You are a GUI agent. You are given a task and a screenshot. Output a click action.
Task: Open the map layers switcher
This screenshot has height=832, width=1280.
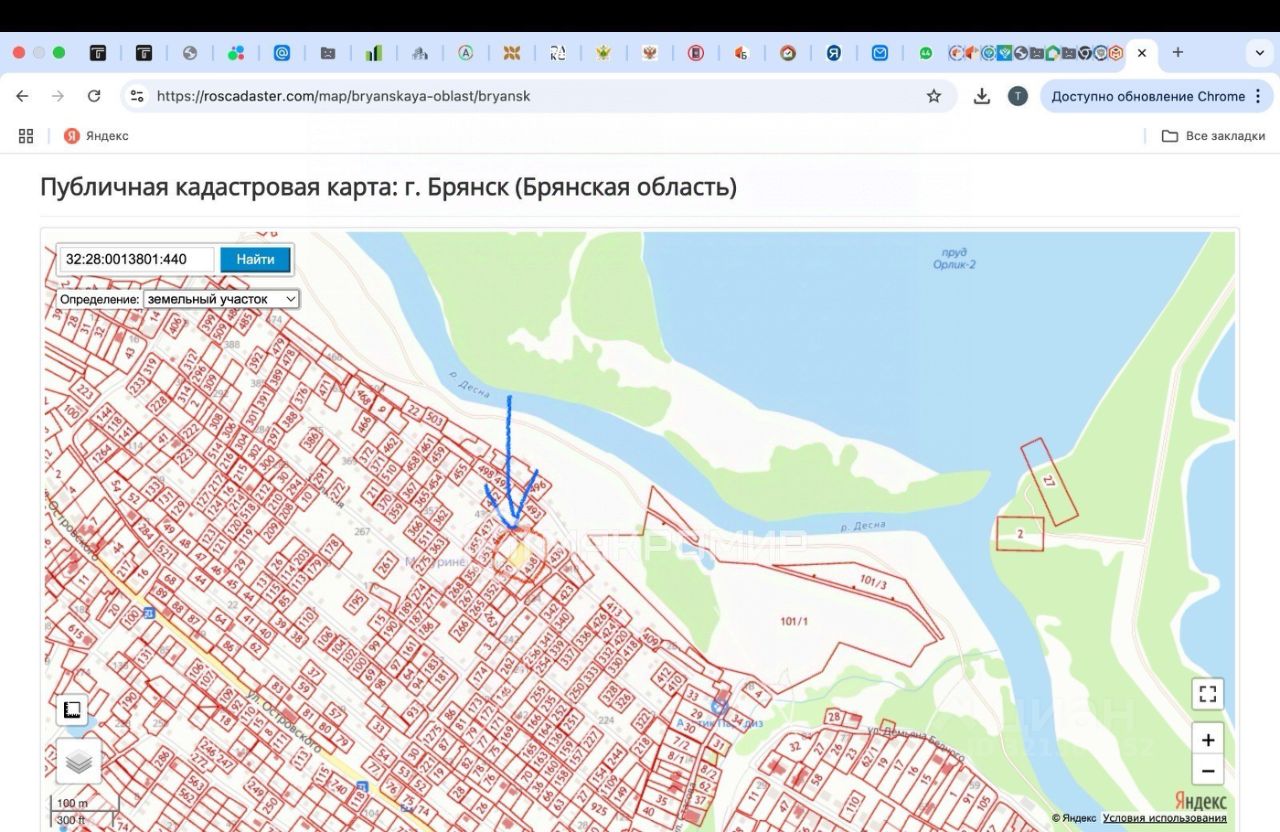[78, 763]
